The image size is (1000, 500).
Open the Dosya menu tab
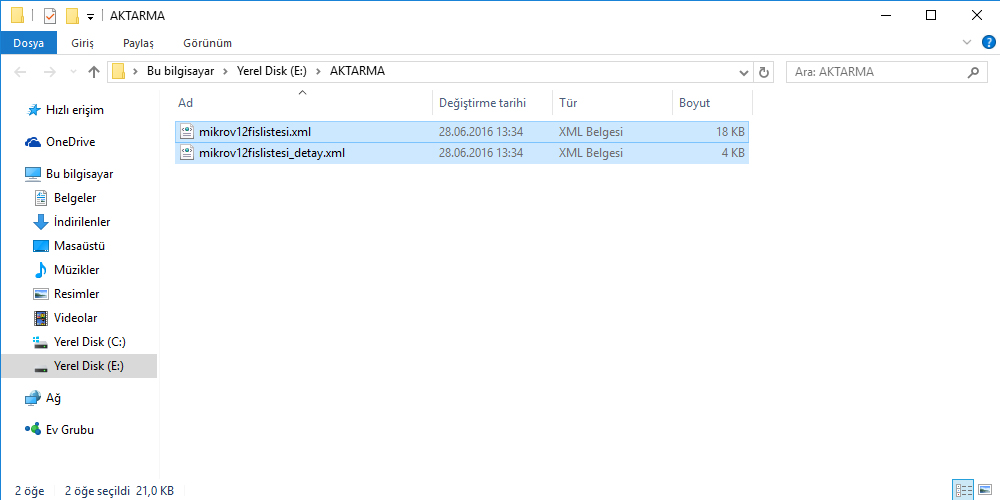pos(29,43)
